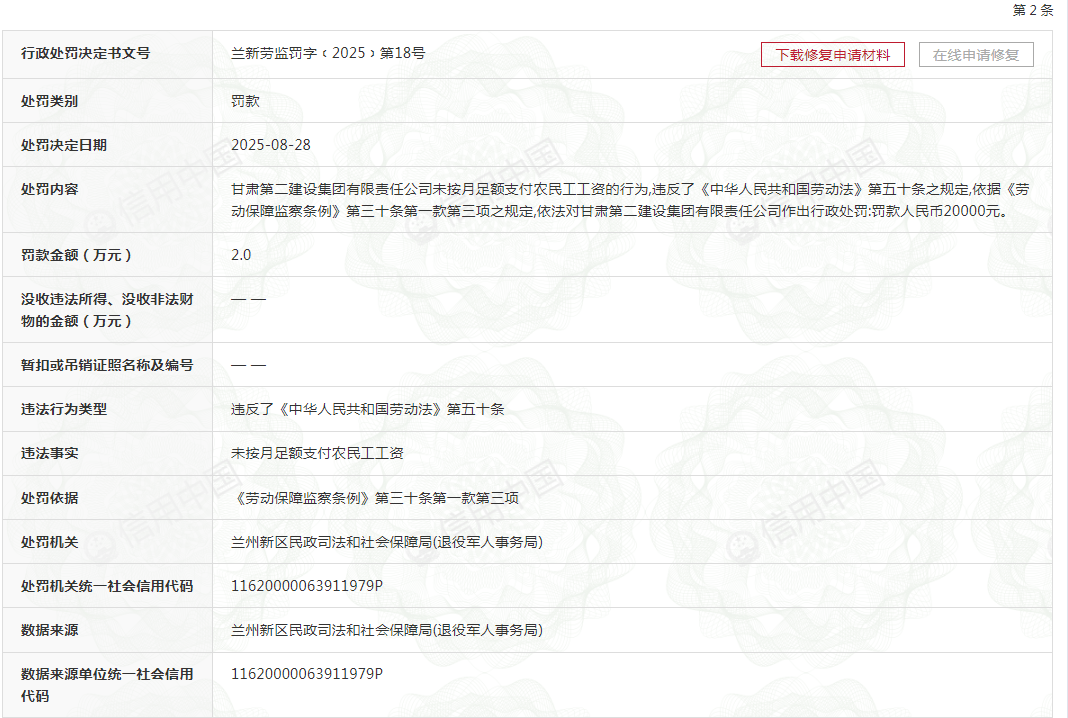This screenshot has width=1068, height=718.
Task: Click the authority name in 数据来源 row
Action: 387,630
